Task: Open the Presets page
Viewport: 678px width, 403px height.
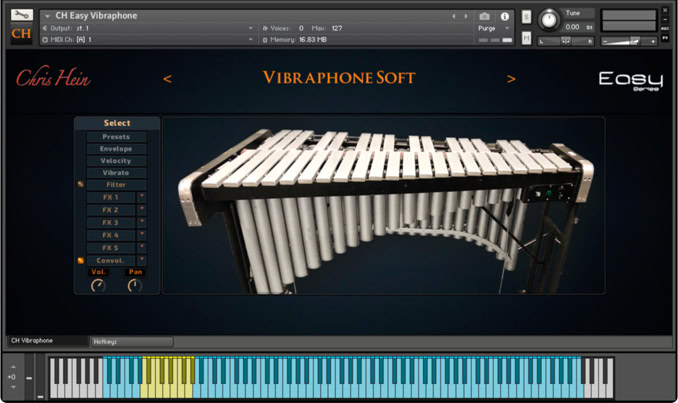Action: (116, 137)
